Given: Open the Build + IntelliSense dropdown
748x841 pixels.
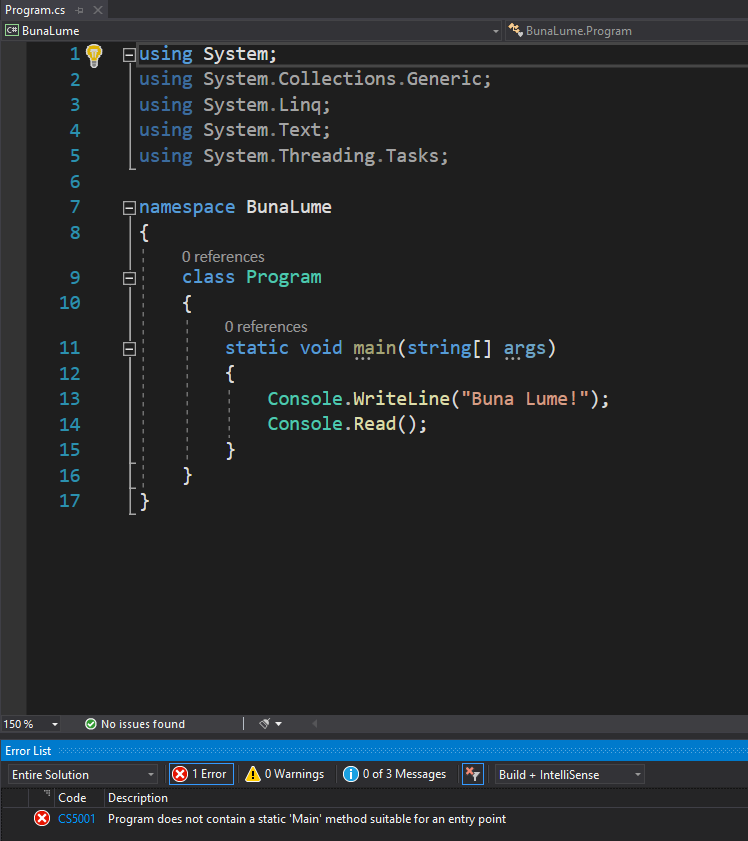Looking at the screenshot, I should coord(570,774).
